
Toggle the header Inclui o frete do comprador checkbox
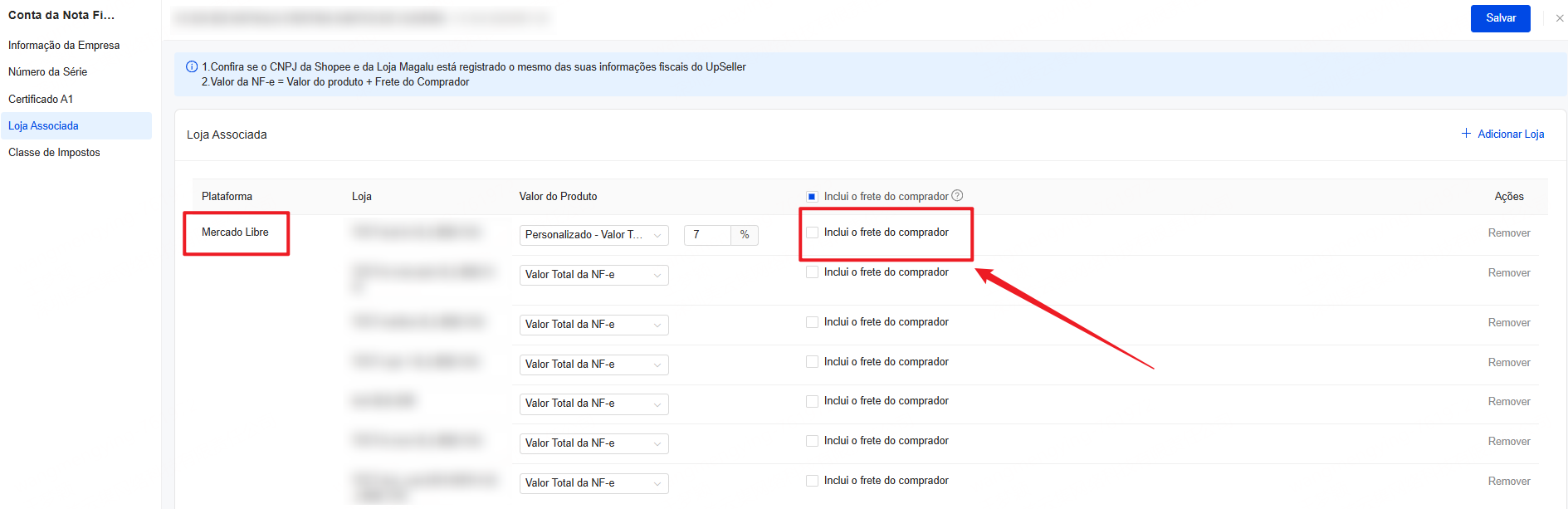pyautogui.click(x=812, y=197)
